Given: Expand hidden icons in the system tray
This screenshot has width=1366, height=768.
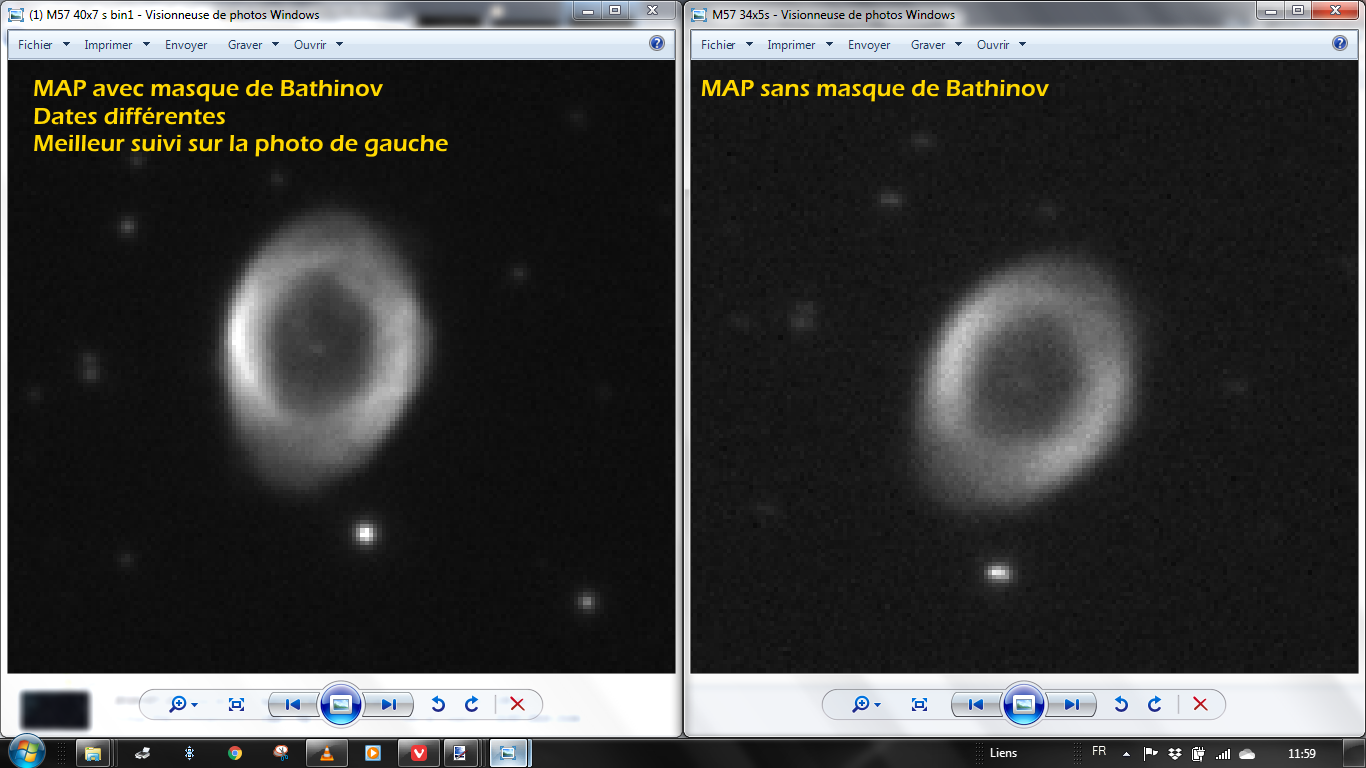Looking at the screenshot, I should tap(1127, 753).
